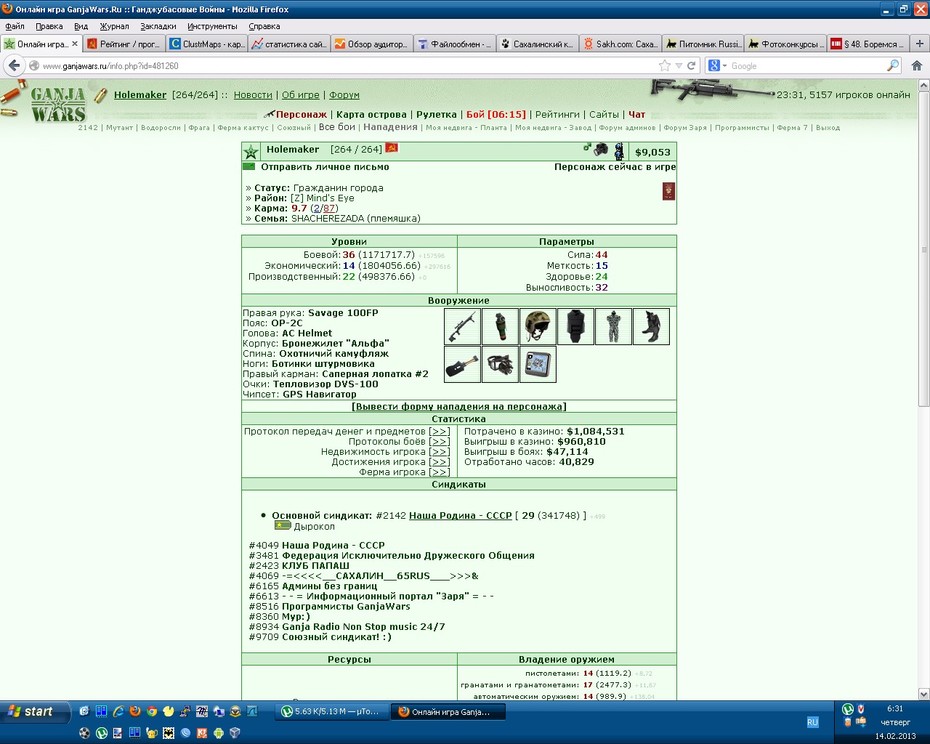Open the new tab plus button

coord(920,43)
